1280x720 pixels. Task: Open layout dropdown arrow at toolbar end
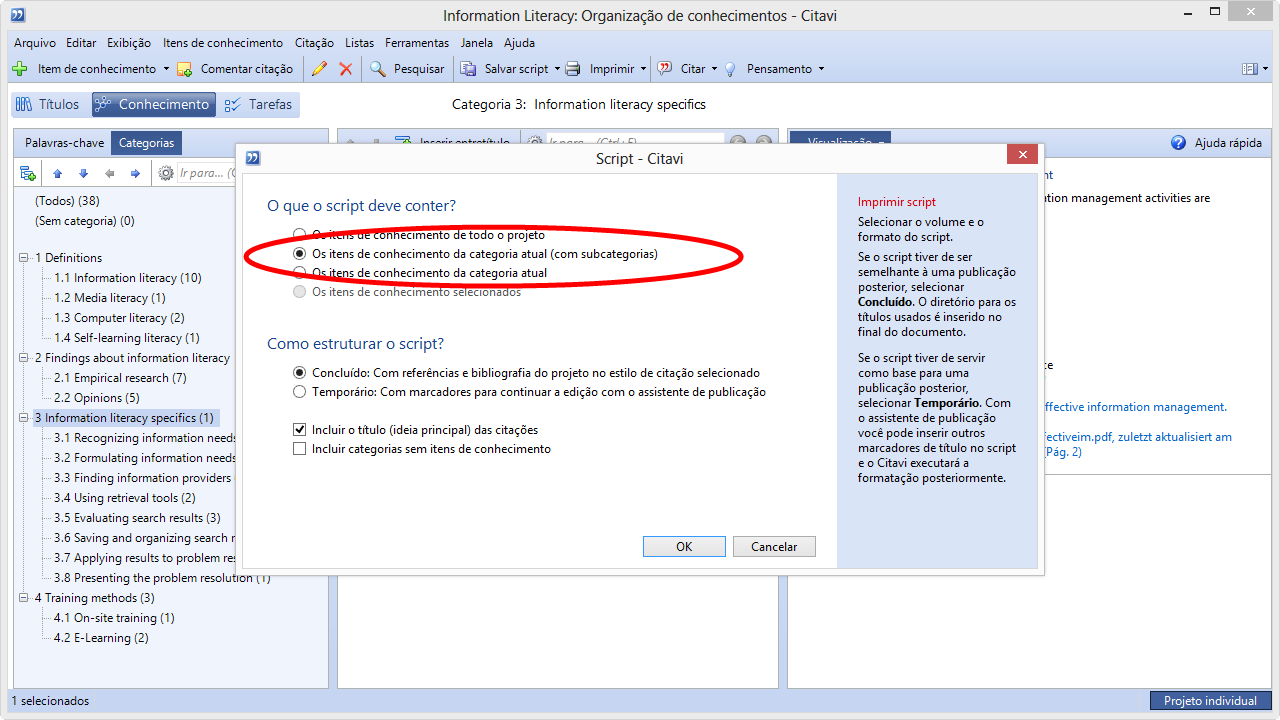pyautogui.click(x=1265, y=69)
